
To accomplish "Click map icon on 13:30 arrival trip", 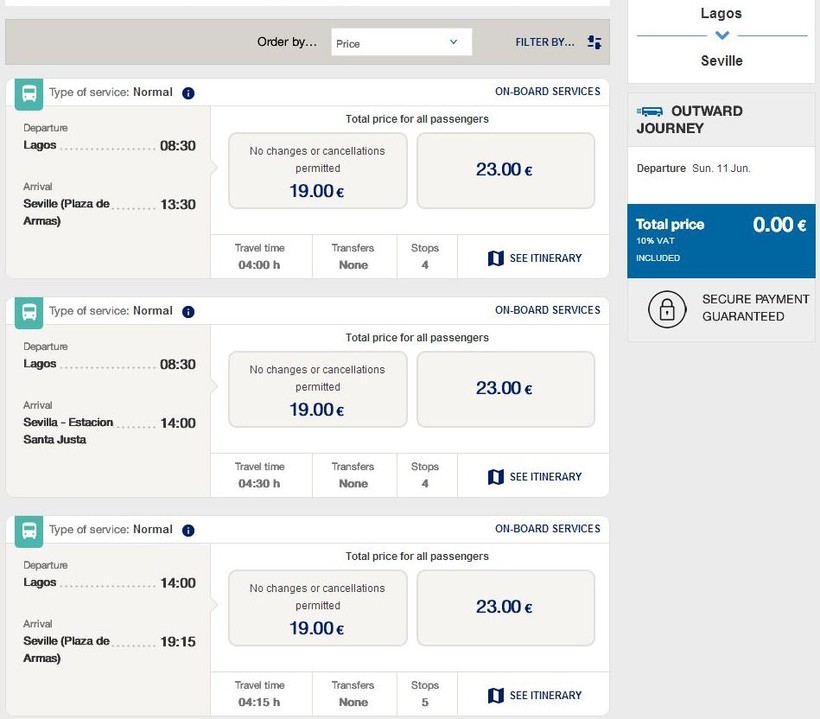I will (496, 258).
